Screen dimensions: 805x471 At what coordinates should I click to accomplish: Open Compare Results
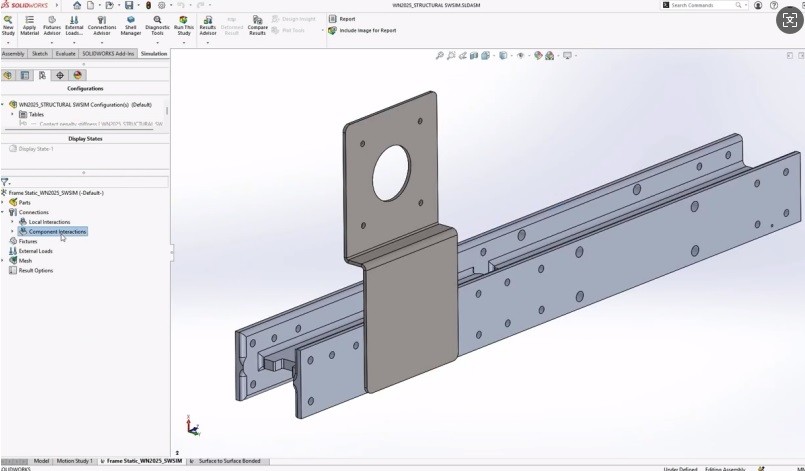click(x=257, y=26)
